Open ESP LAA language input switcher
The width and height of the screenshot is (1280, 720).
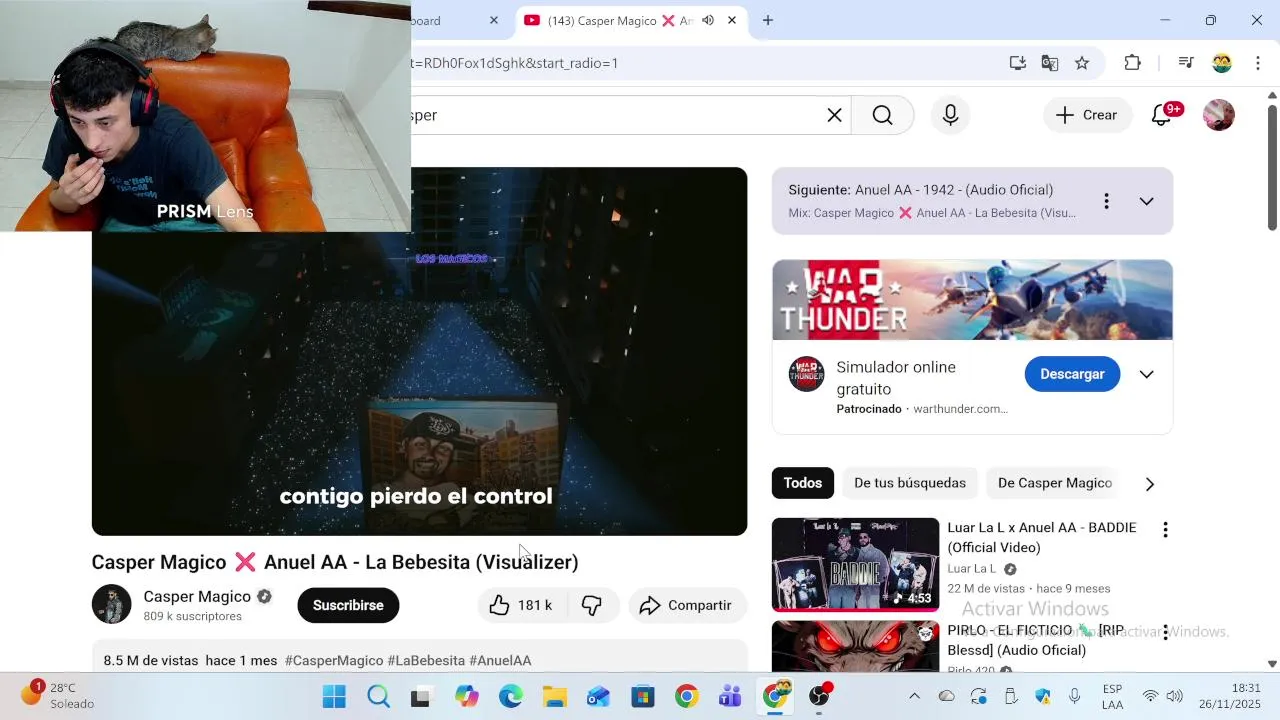pos(1112,696)
